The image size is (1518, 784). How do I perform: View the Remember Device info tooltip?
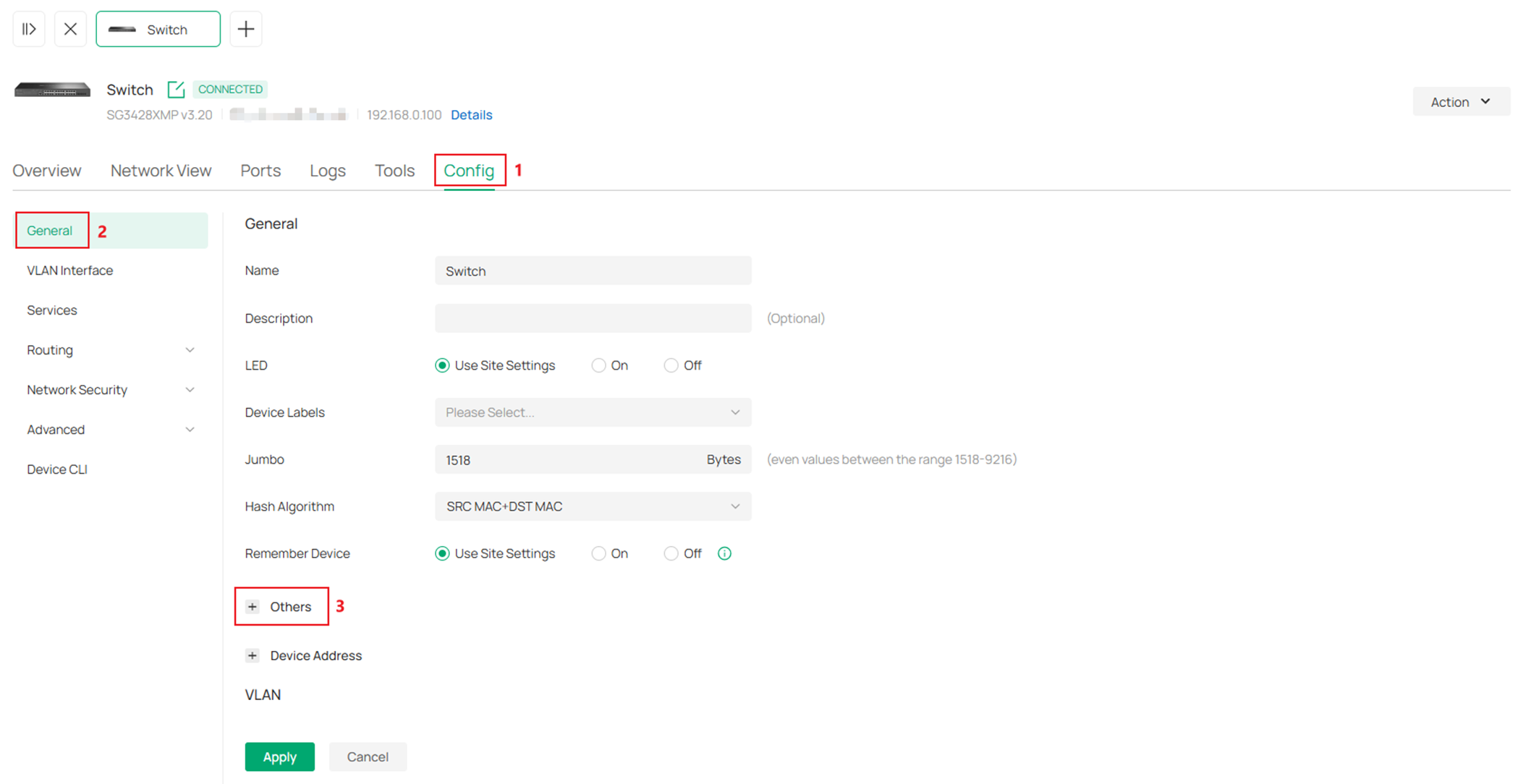724,553
